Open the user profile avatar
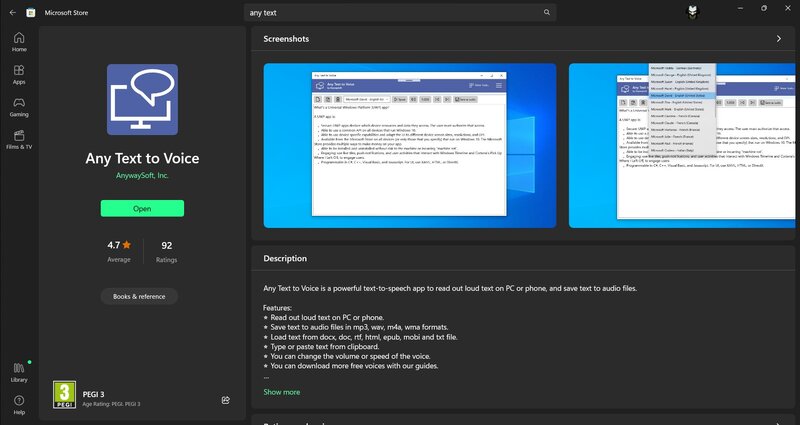800x425 pixels. [x=692, y=12]
